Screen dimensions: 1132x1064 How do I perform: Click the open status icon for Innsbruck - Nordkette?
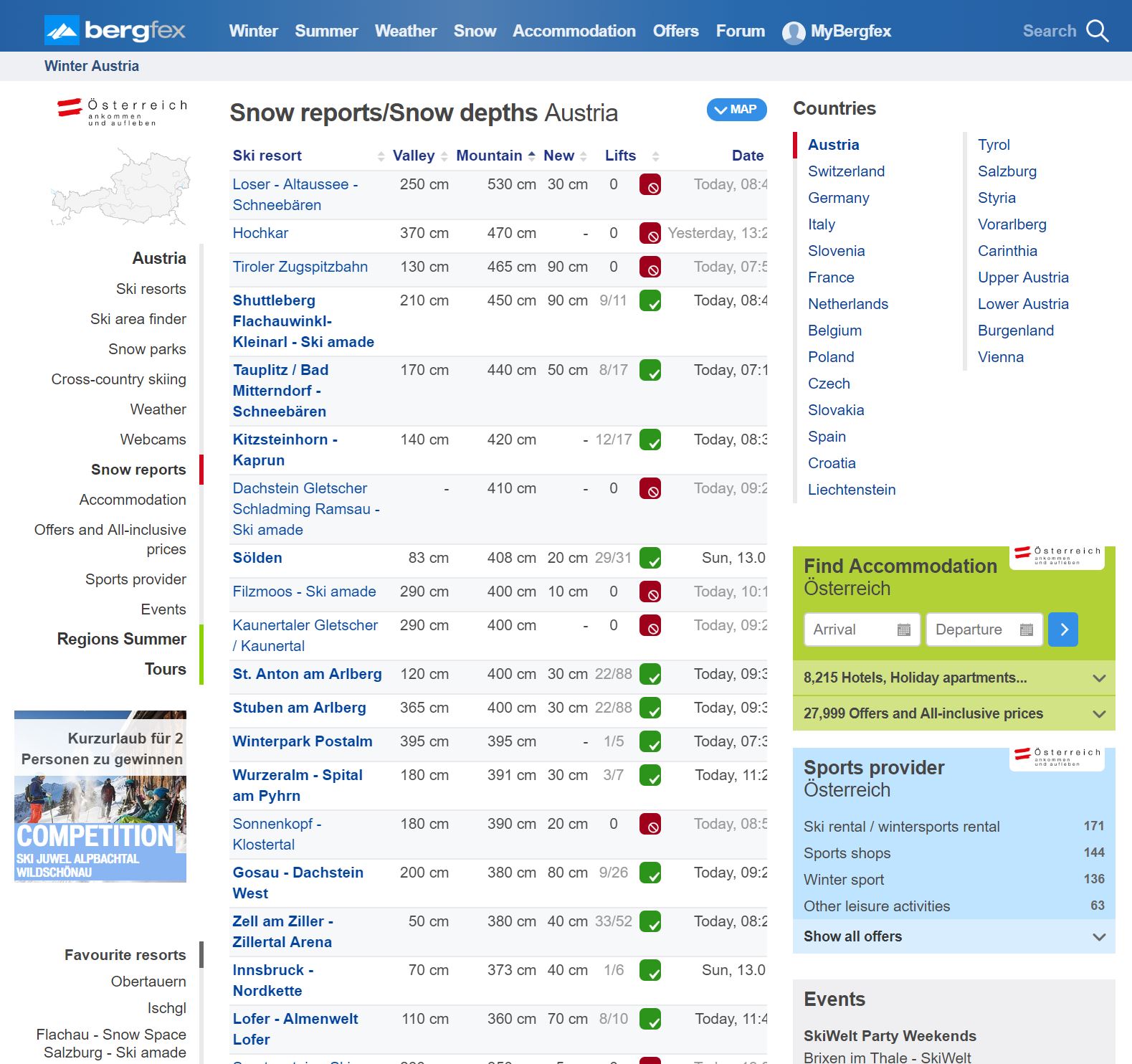pyautogui.click(x=650, y=971)
